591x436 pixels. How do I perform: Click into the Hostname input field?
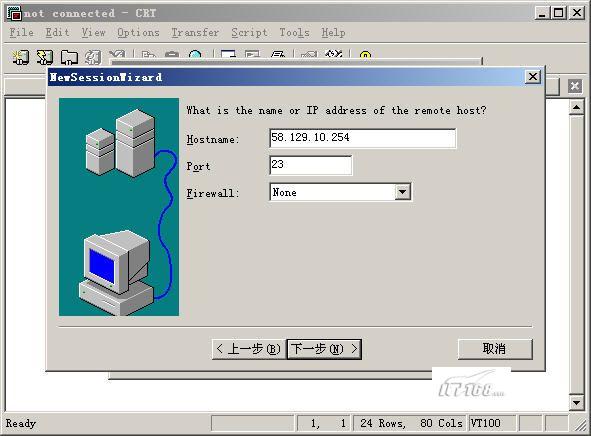point(363,138)
